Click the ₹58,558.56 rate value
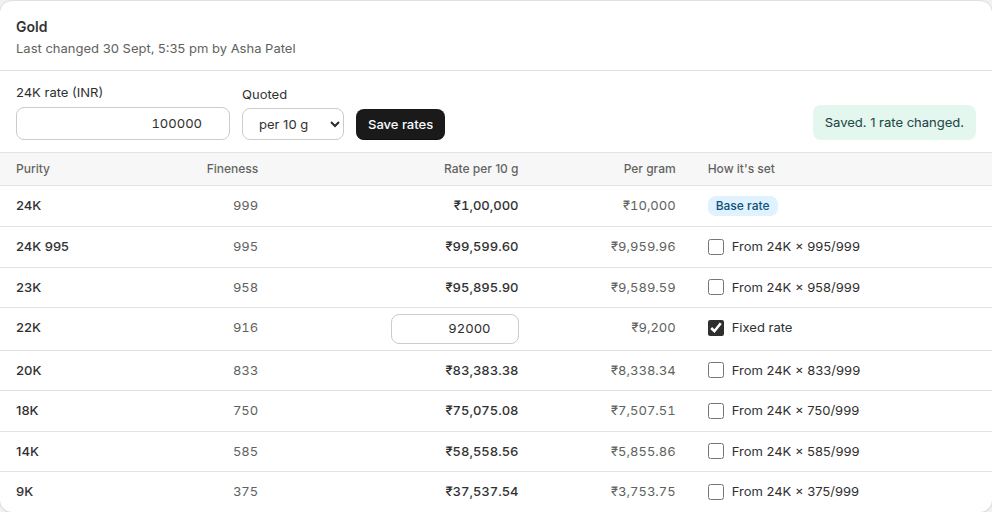992x512 pixels. coord(481,451)
